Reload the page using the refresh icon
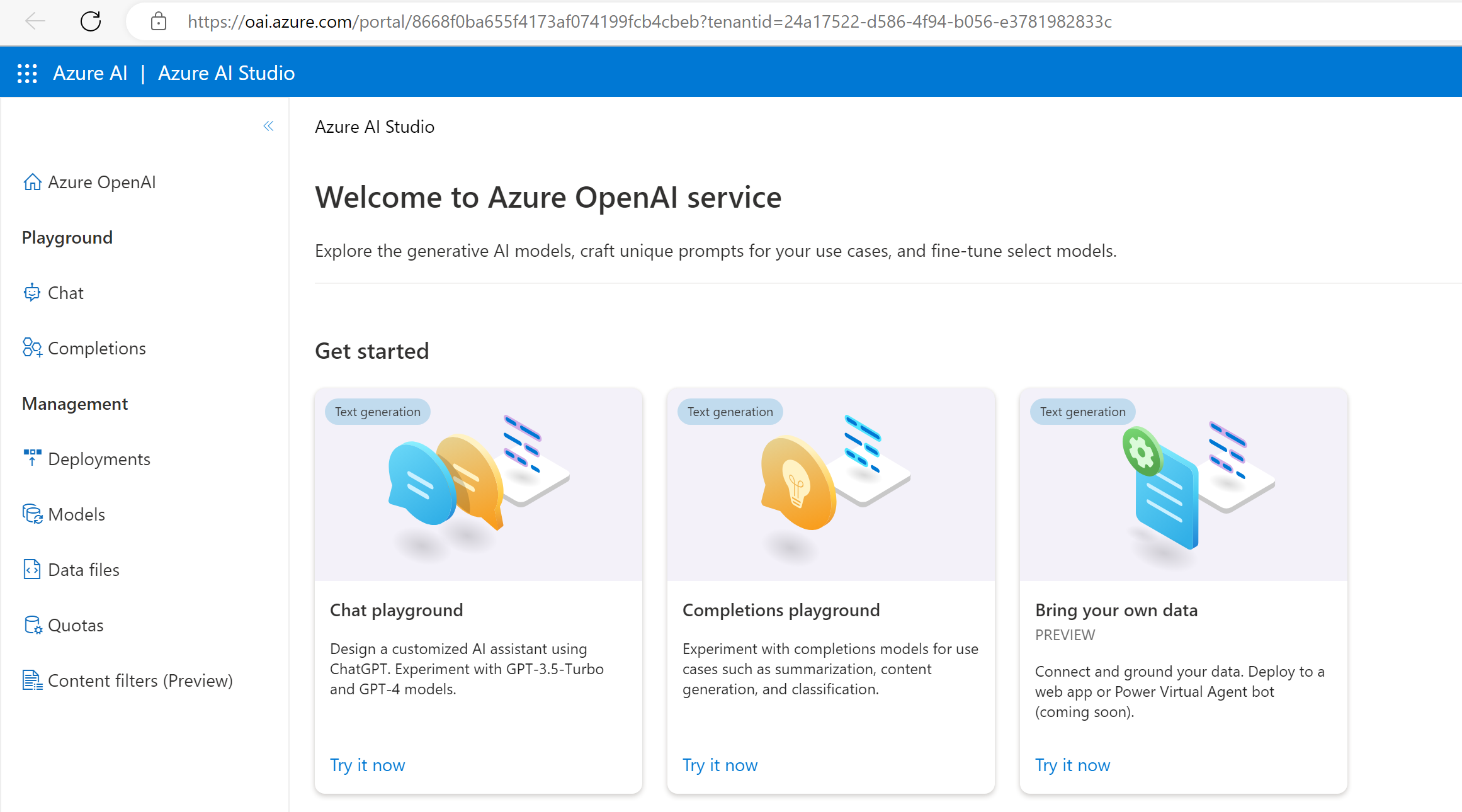1462x812 pixels. (91, 21)
